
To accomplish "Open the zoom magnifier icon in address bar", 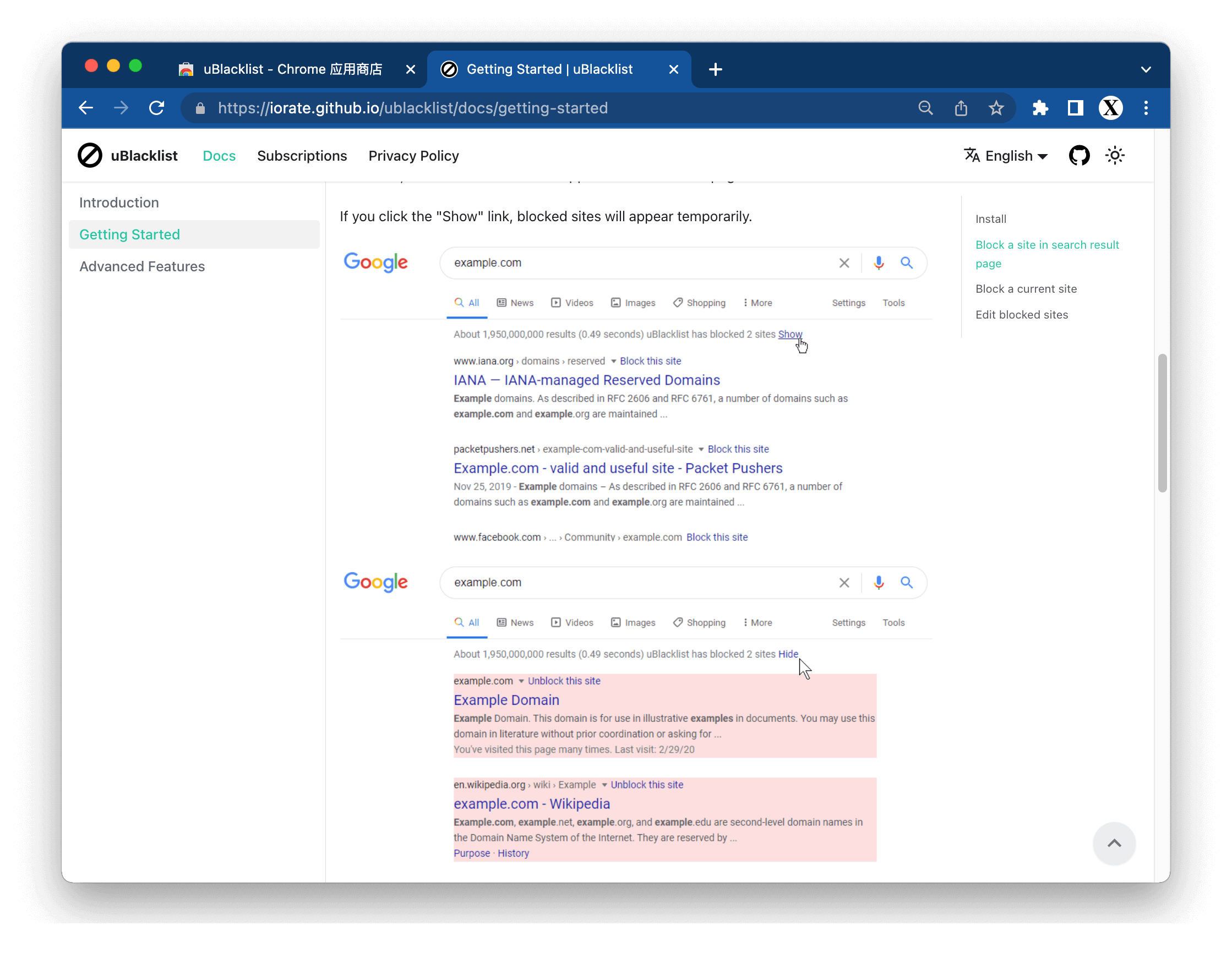I will click(x=925, y=108).
